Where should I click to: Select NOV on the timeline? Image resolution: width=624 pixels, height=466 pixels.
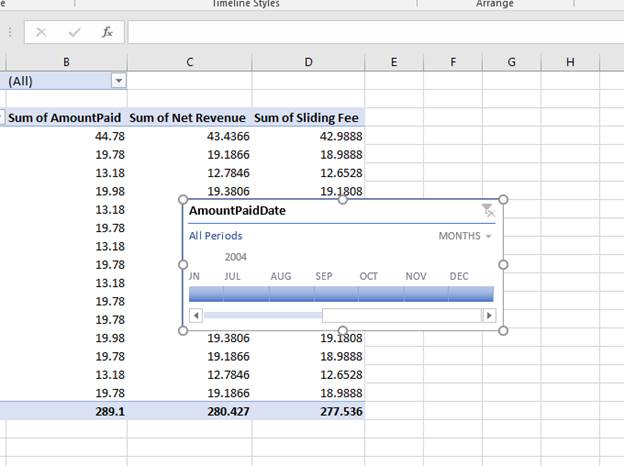(426, 294)
